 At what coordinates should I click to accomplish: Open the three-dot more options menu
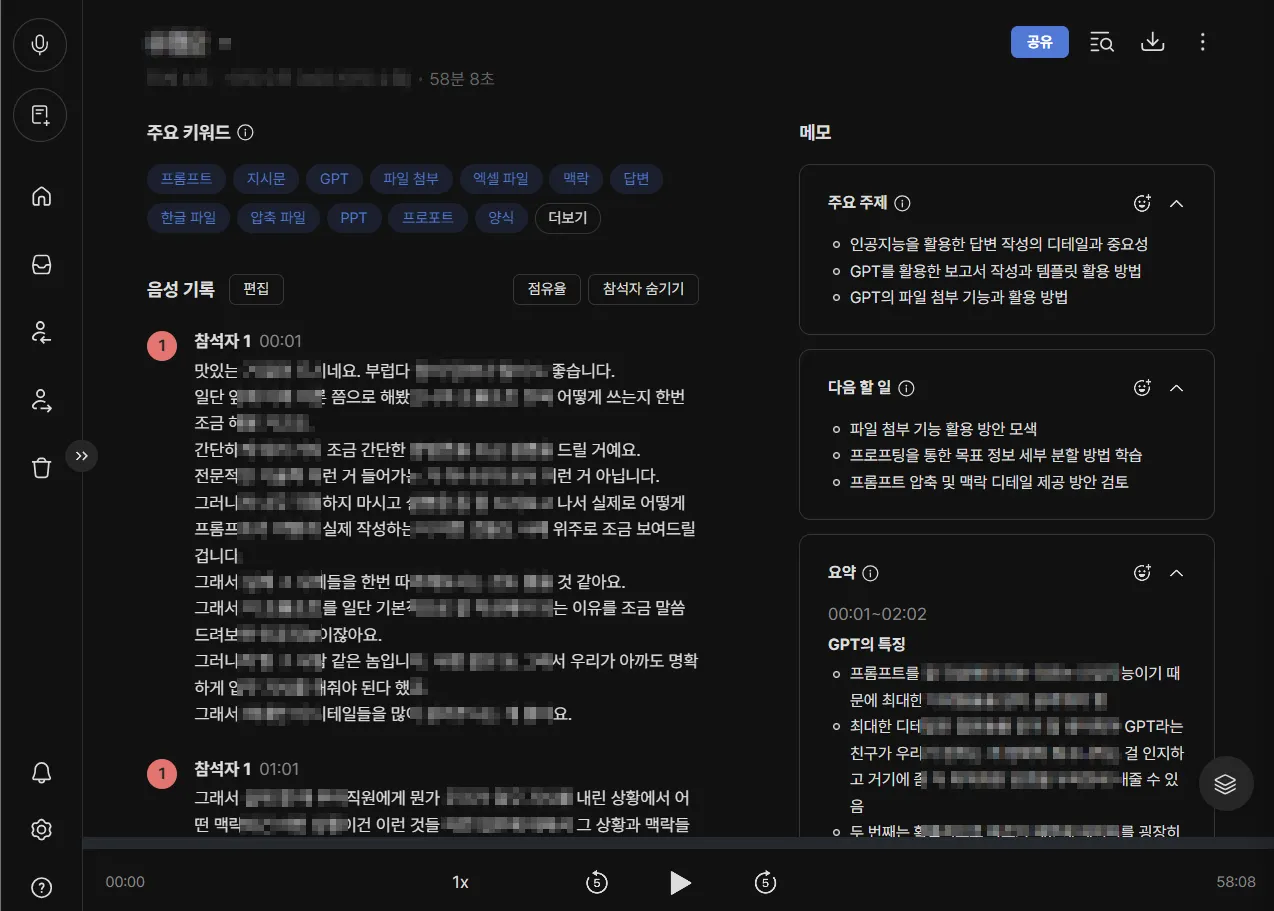click(1203, 42)
